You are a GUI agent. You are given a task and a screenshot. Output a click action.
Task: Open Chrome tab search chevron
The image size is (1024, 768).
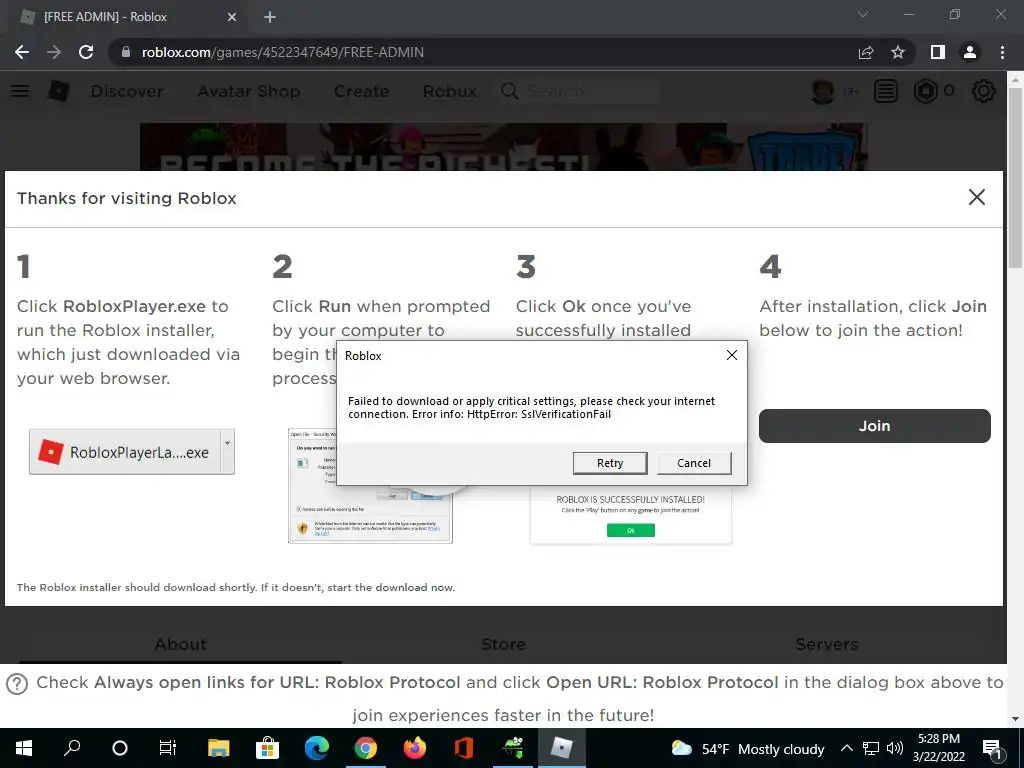pyautogui.click(x=863, y=14)
